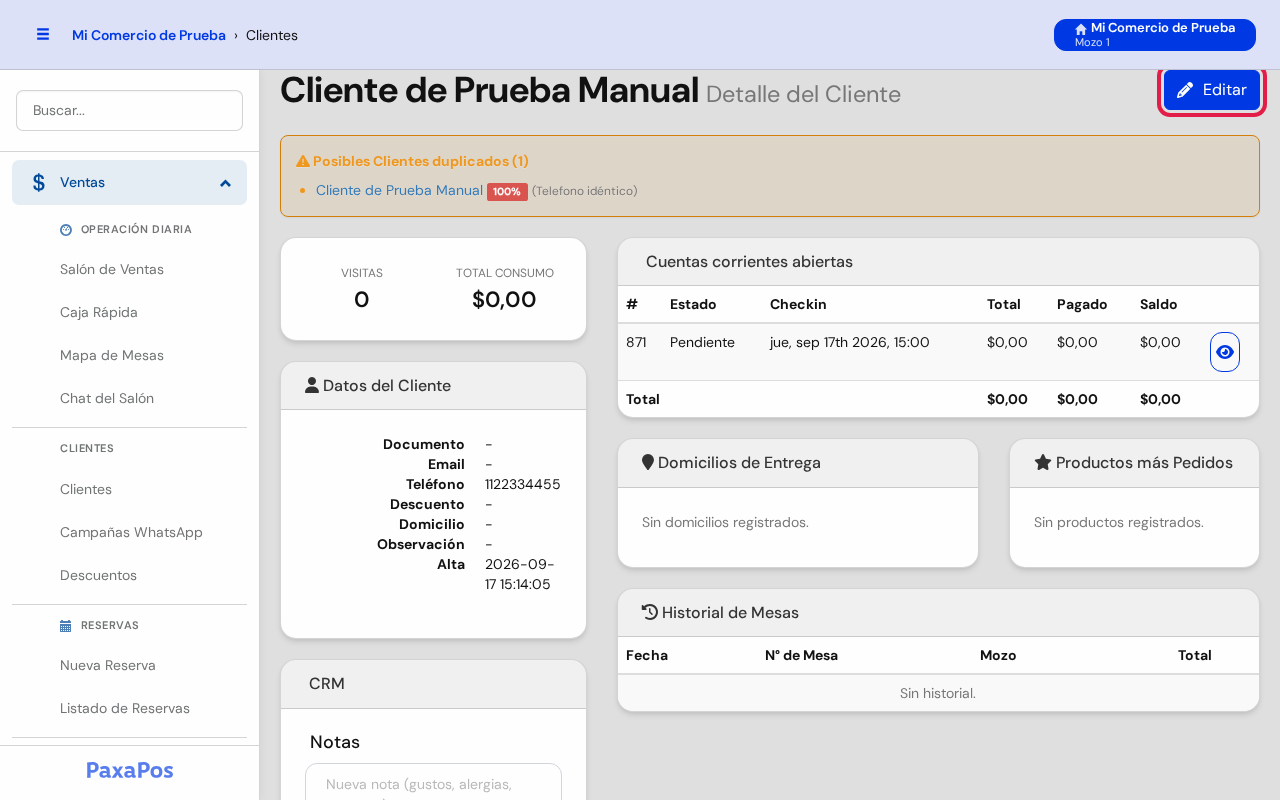Click the calendar icon next to Reservas
The image size is (1280, 800).
[x=66, y=626]
